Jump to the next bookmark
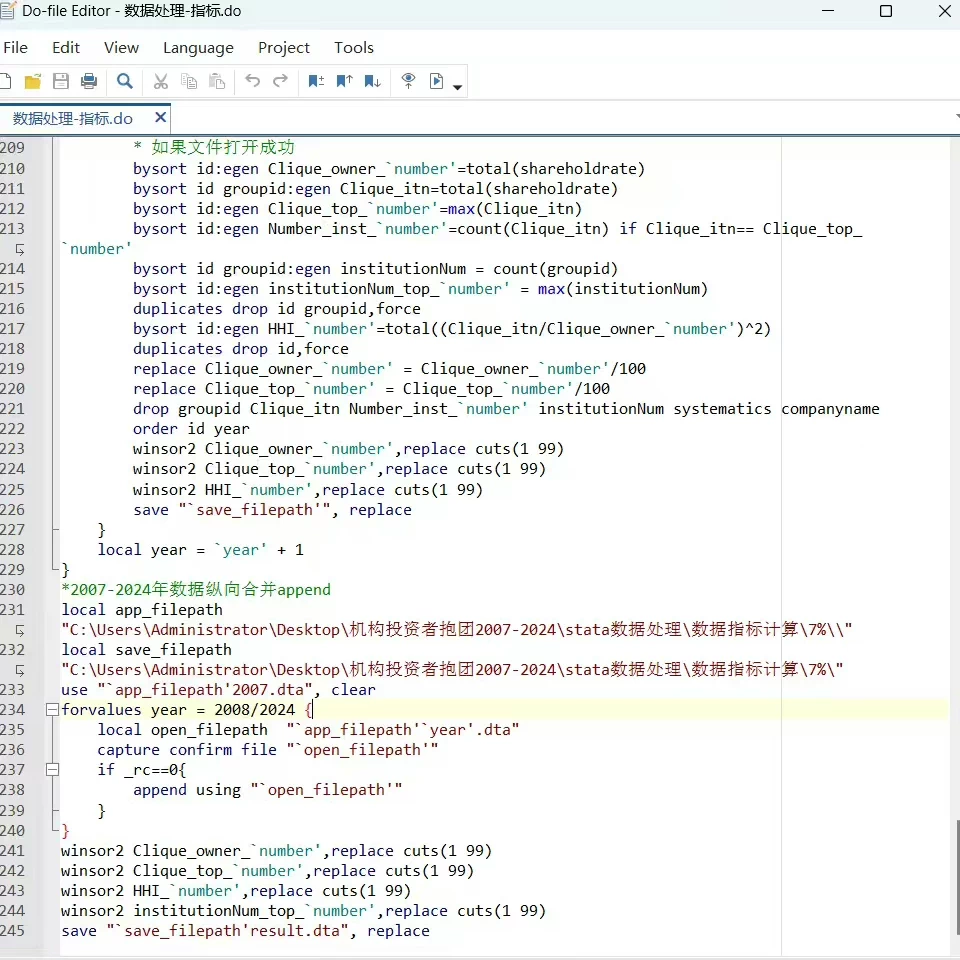The height and width of the screenshot is (960, 960). [x=372, y=81]
